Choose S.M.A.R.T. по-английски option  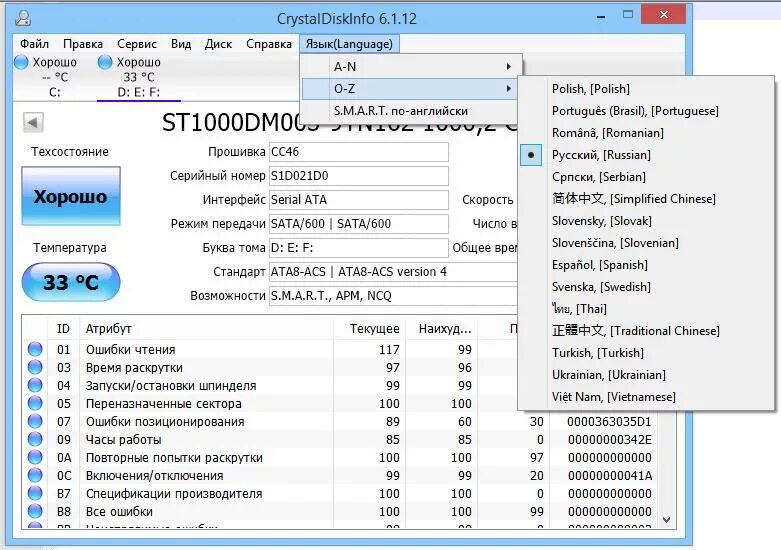411,111
